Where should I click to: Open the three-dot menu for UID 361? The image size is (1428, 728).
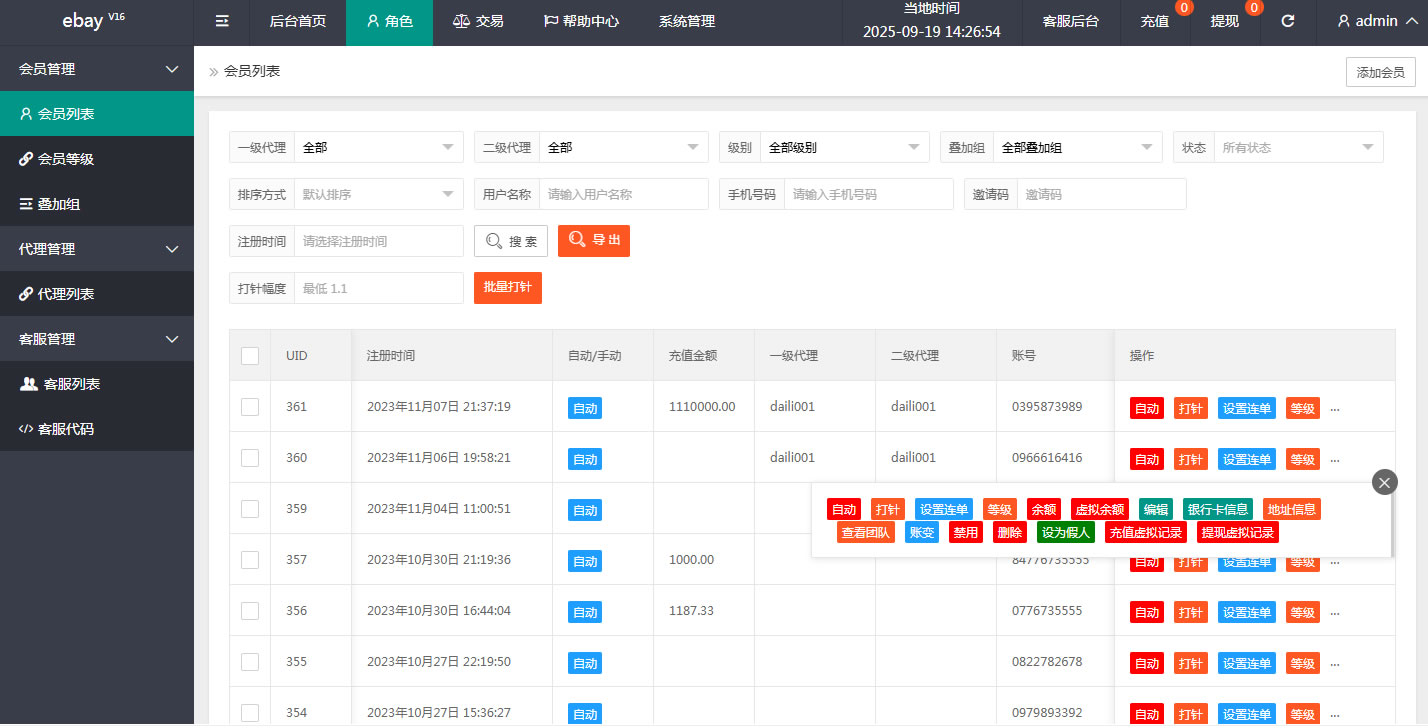click(x=1334, y=408)
